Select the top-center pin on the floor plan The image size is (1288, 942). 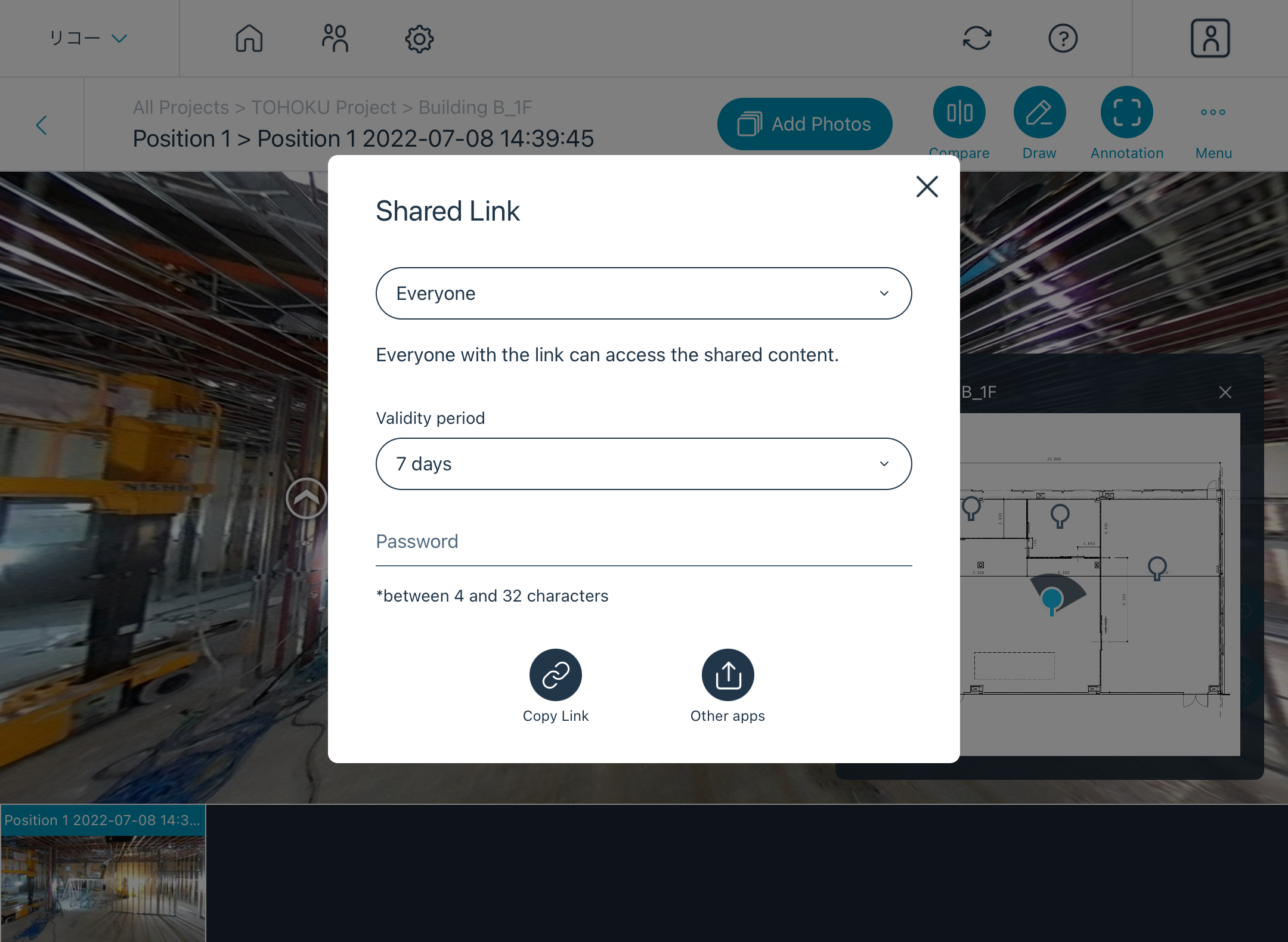tap(1060, 516)
